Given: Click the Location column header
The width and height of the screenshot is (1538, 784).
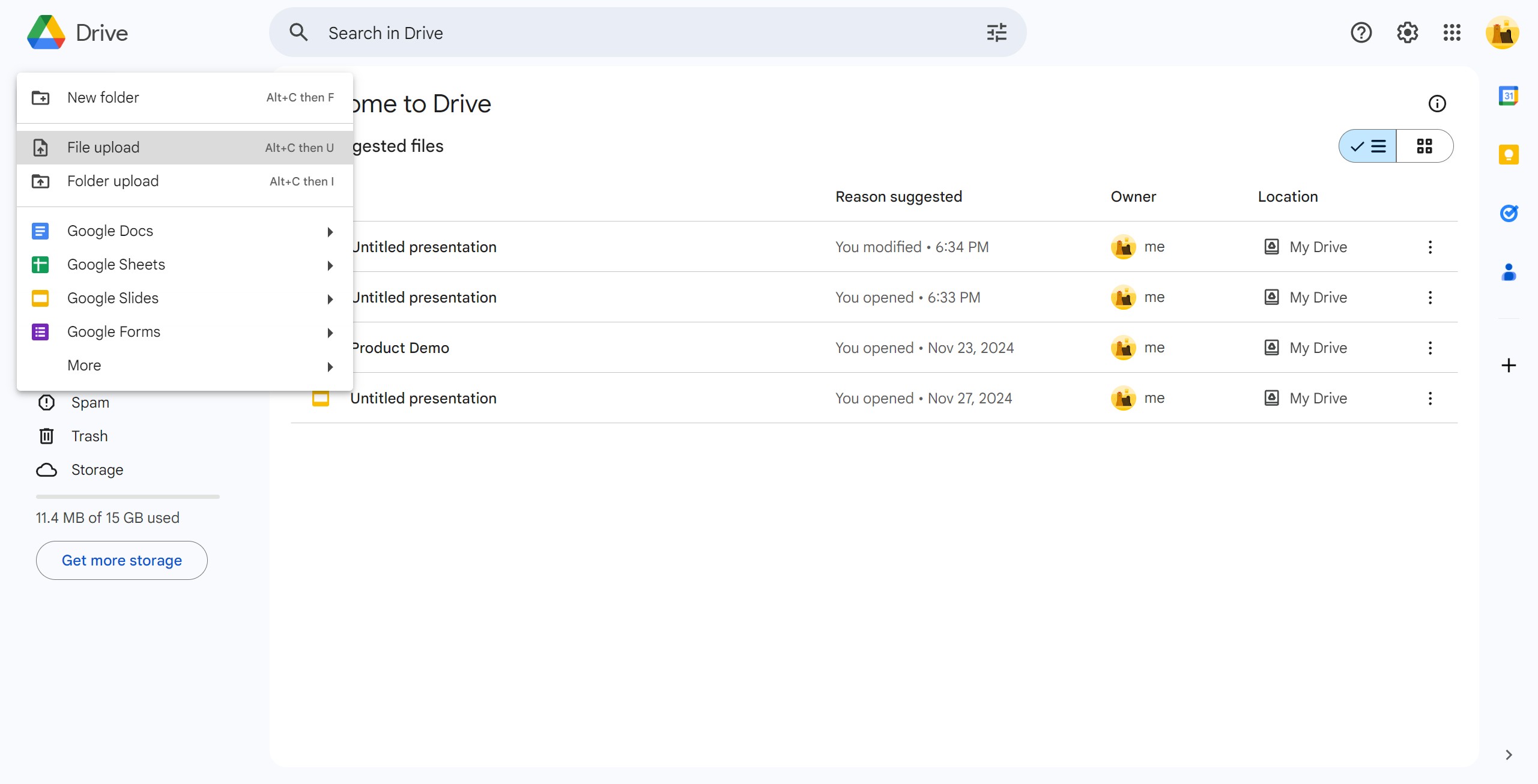Looking at the screenshot, I should click(x=1288, y=196).
